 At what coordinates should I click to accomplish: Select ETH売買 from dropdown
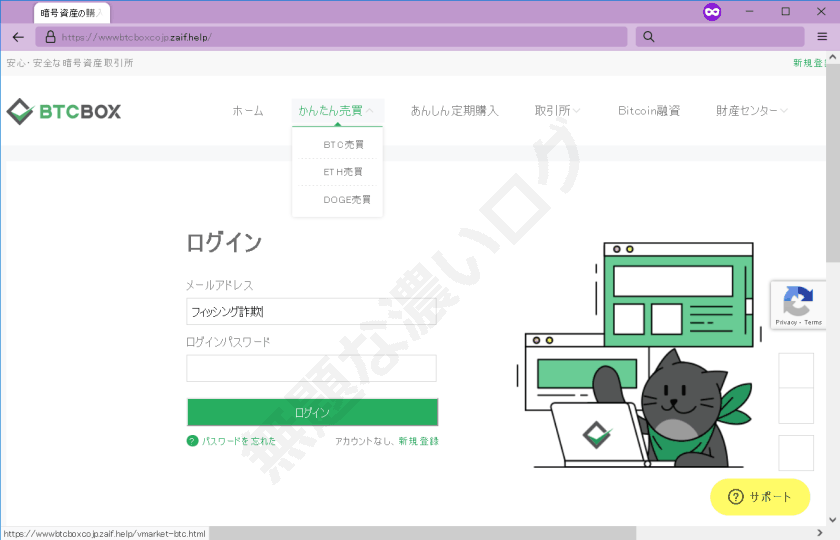(343, 172)
